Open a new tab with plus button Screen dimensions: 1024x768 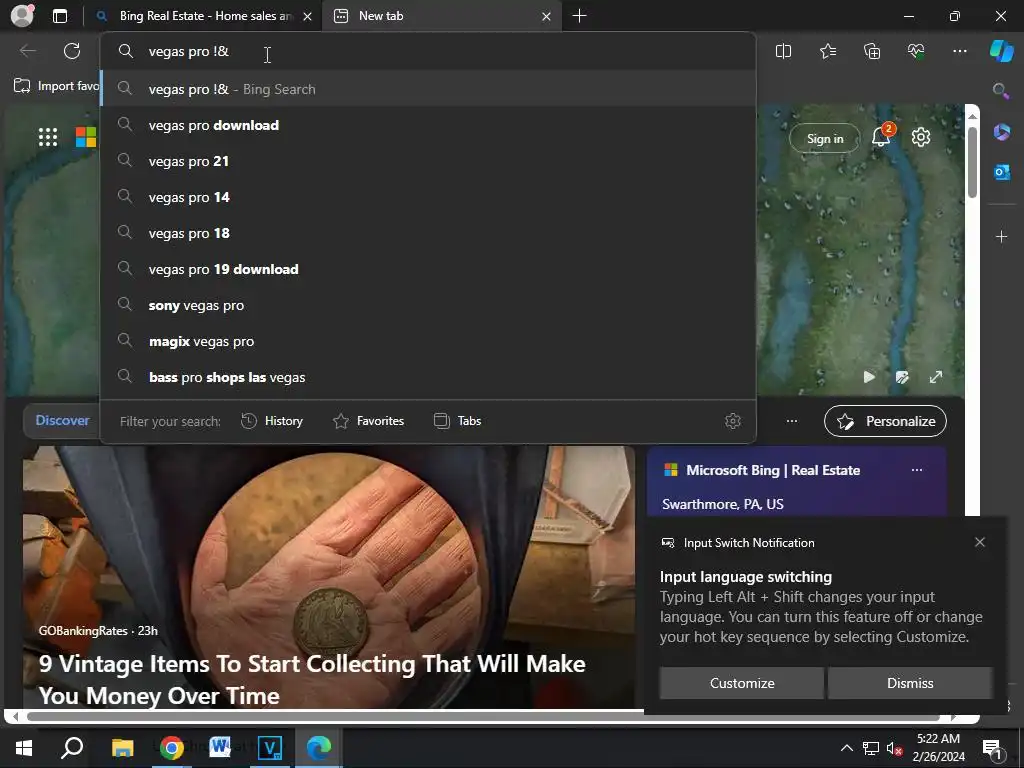[x=579, y=16]
